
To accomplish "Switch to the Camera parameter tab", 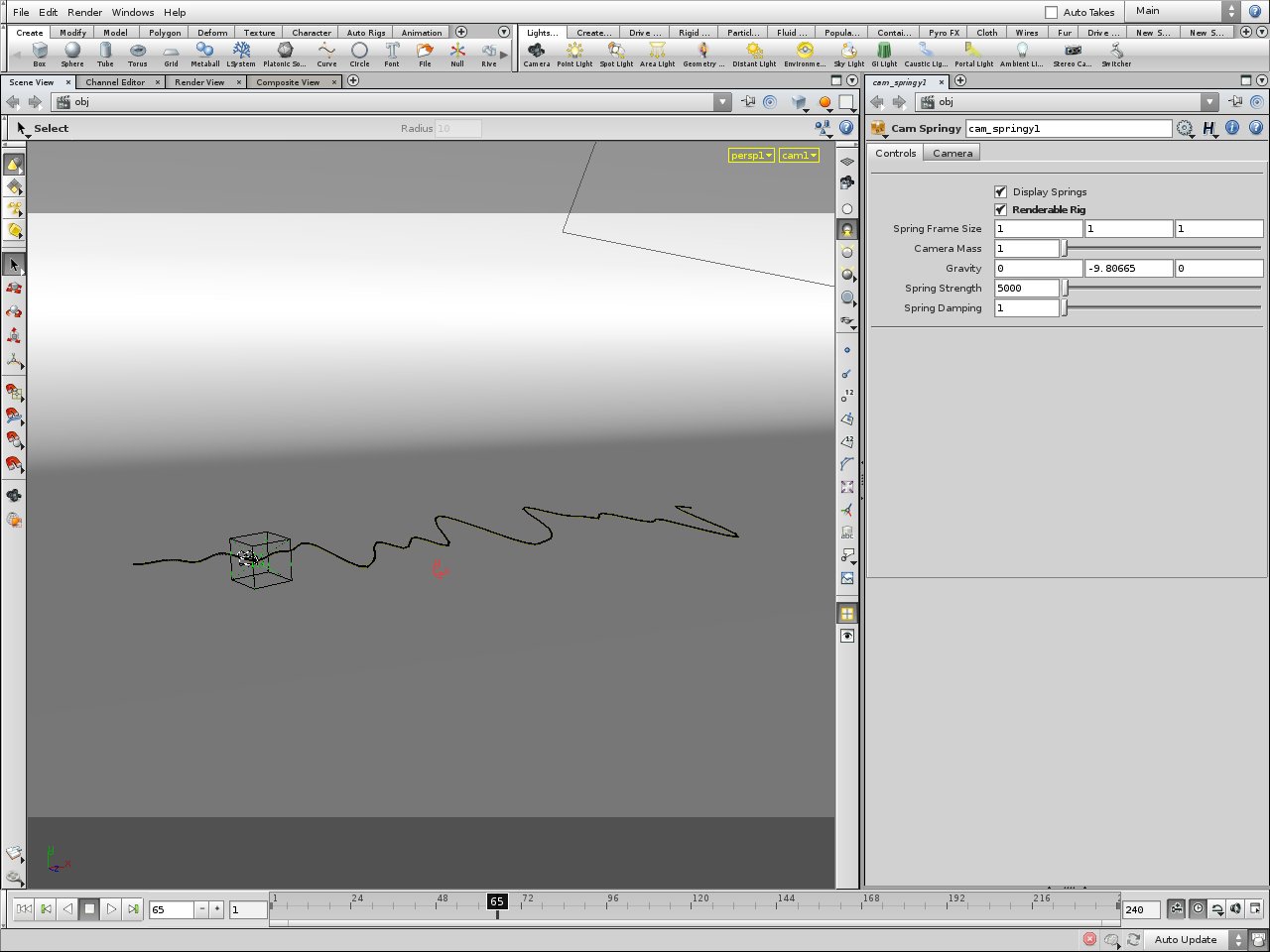I will coord(952,153).
